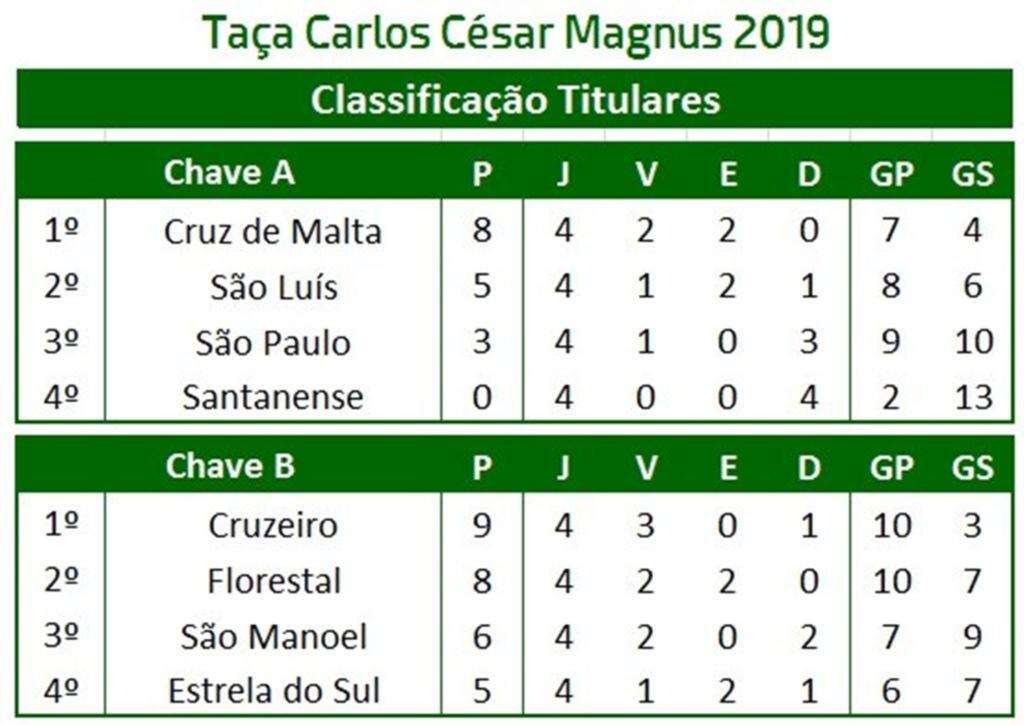Click Santanense's goals conceded value 13

[x=973, y=397]
